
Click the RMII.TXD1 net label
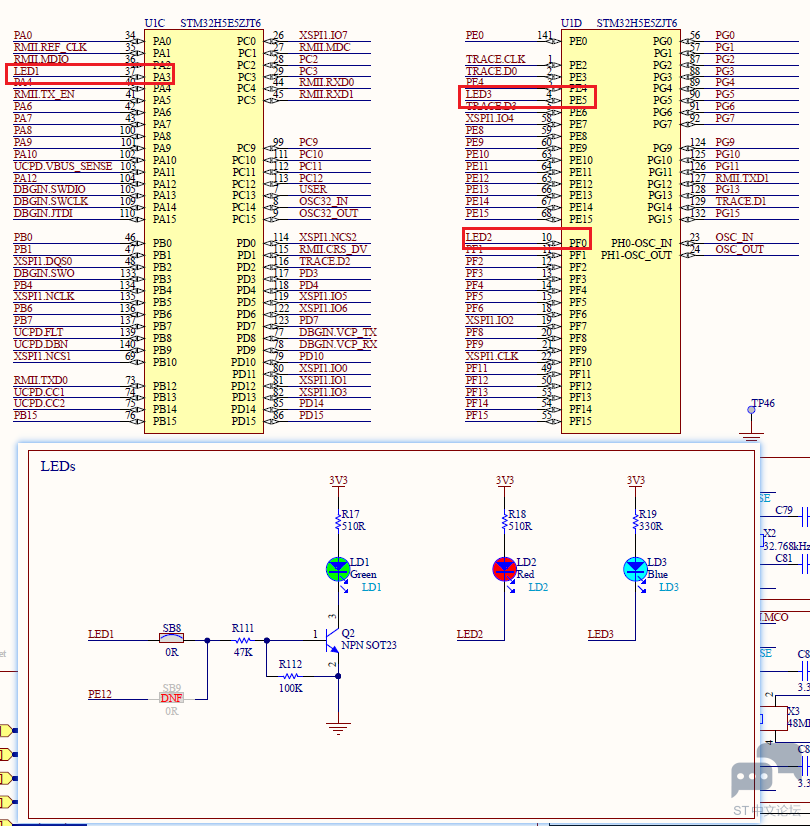tap(742, 178)
